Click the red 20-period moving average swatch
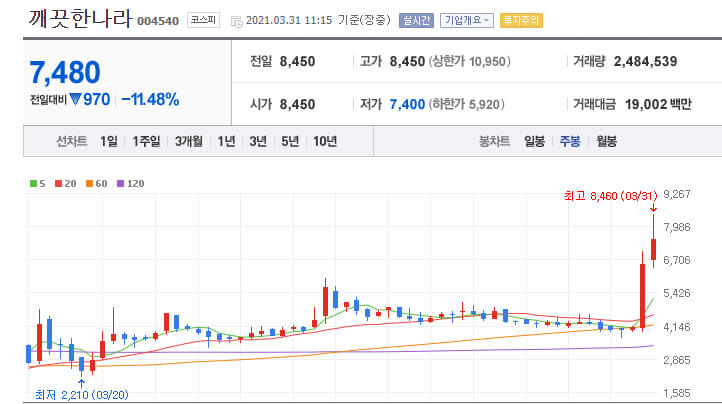This screenshot has width=722, height=404. click(58, 183)
